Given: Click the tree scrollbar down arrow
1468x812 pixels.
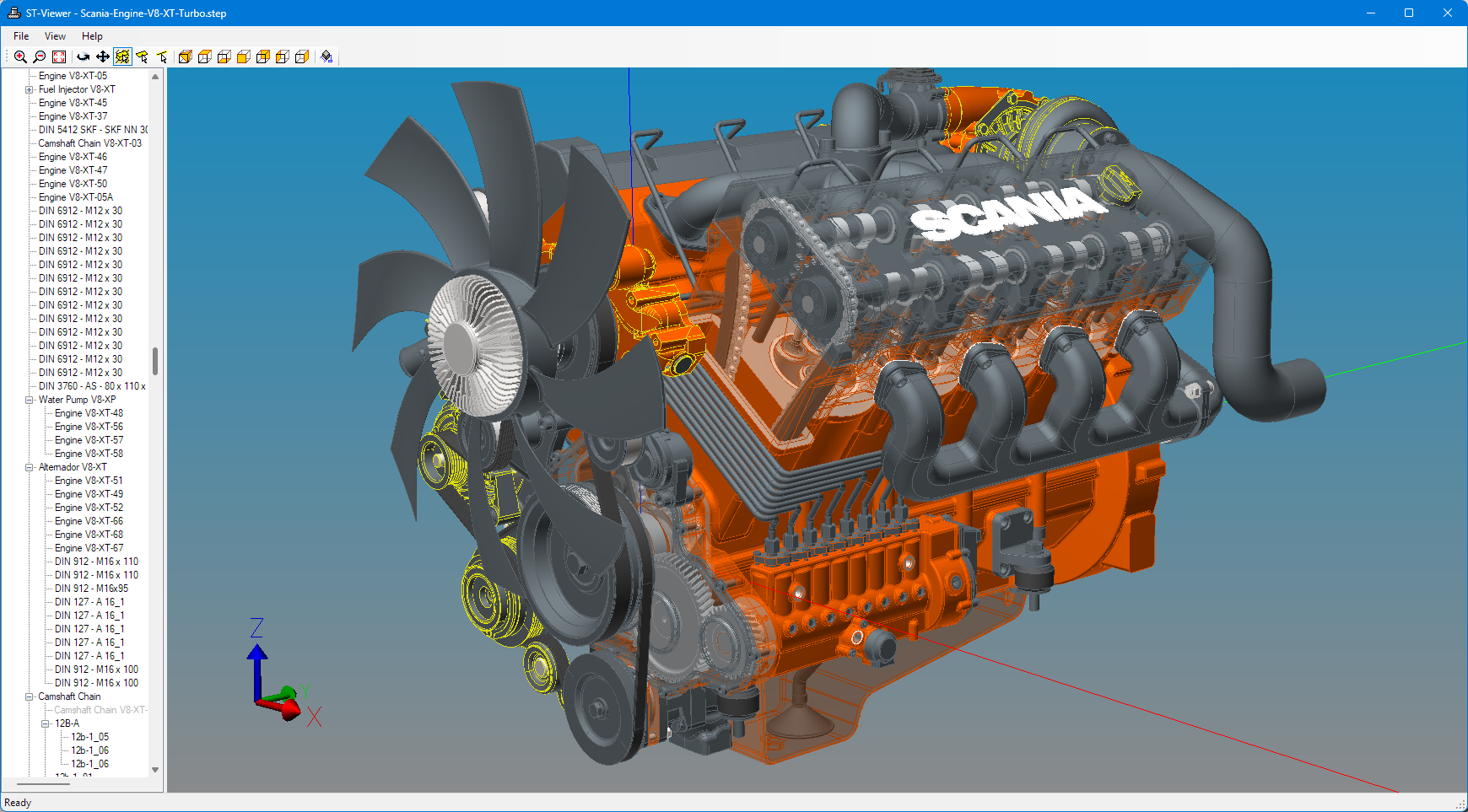Looking at the screenshot, I should pyautogui.click(x=155, y=769).
